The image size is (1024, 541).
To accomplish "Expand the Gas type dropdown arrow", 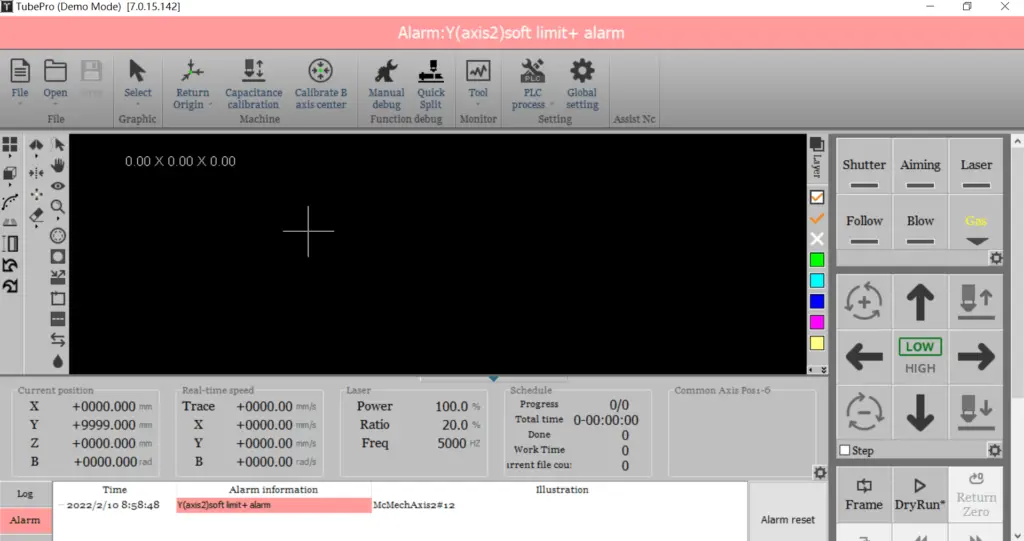I will pyautogui.click(x=976, y=241).
